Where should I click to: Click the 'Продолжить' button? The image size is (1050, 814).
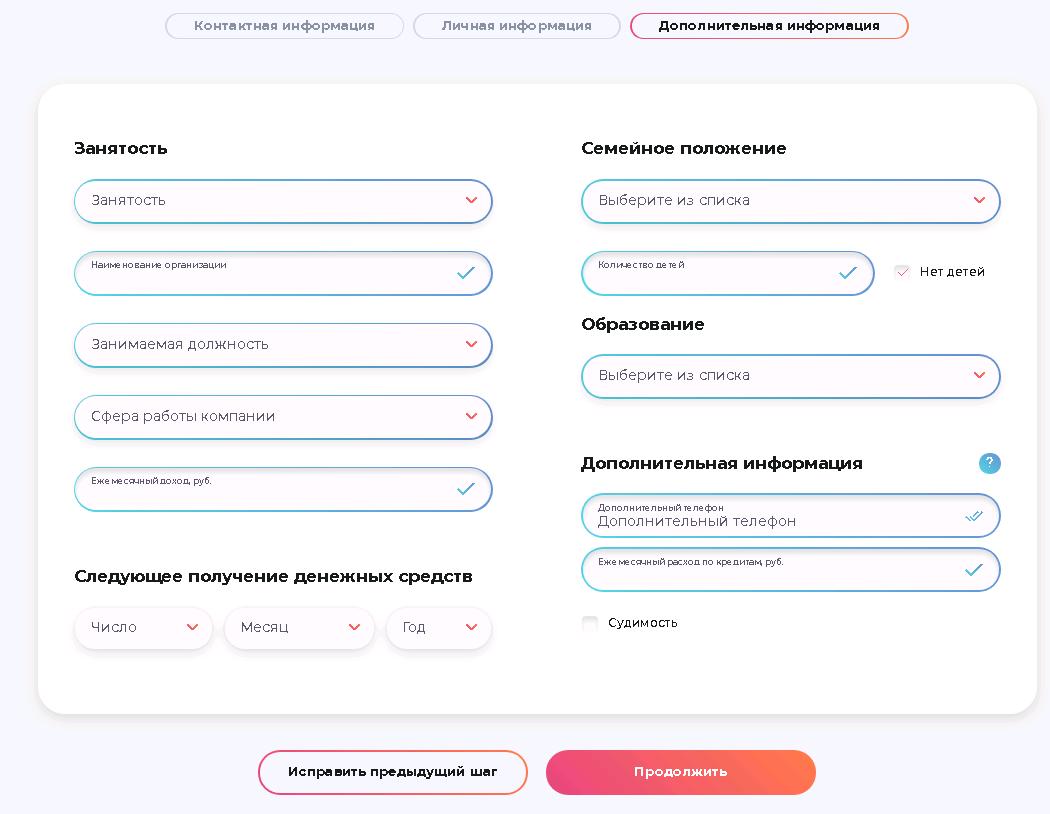coord(680,772)
